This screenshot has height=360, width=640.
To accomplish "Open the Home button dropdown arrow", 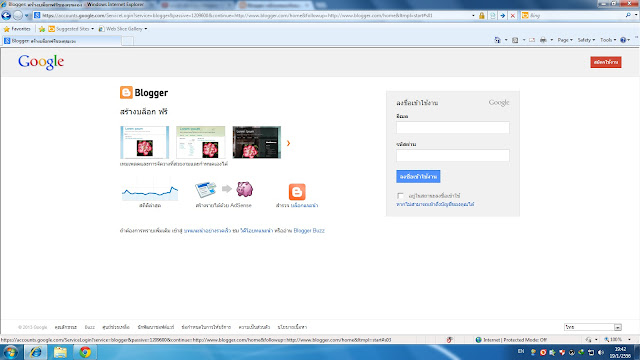I will 506,40.
